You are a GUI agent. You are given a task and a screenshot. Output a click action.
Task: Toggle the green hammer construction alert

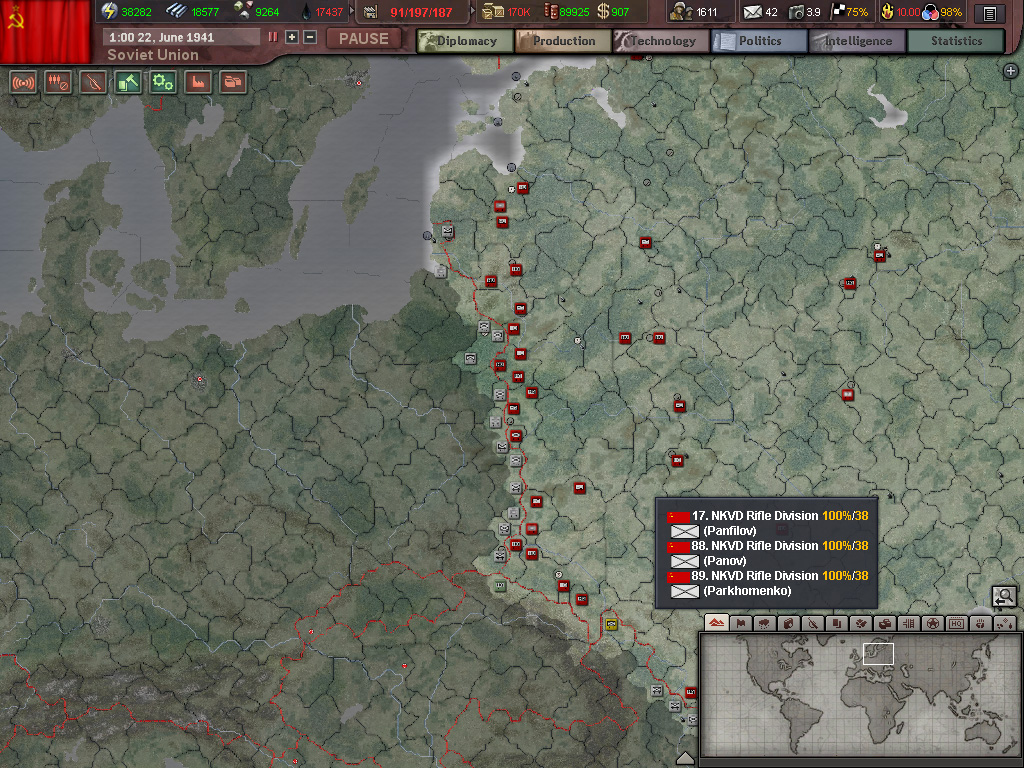[x=128, y=82]
